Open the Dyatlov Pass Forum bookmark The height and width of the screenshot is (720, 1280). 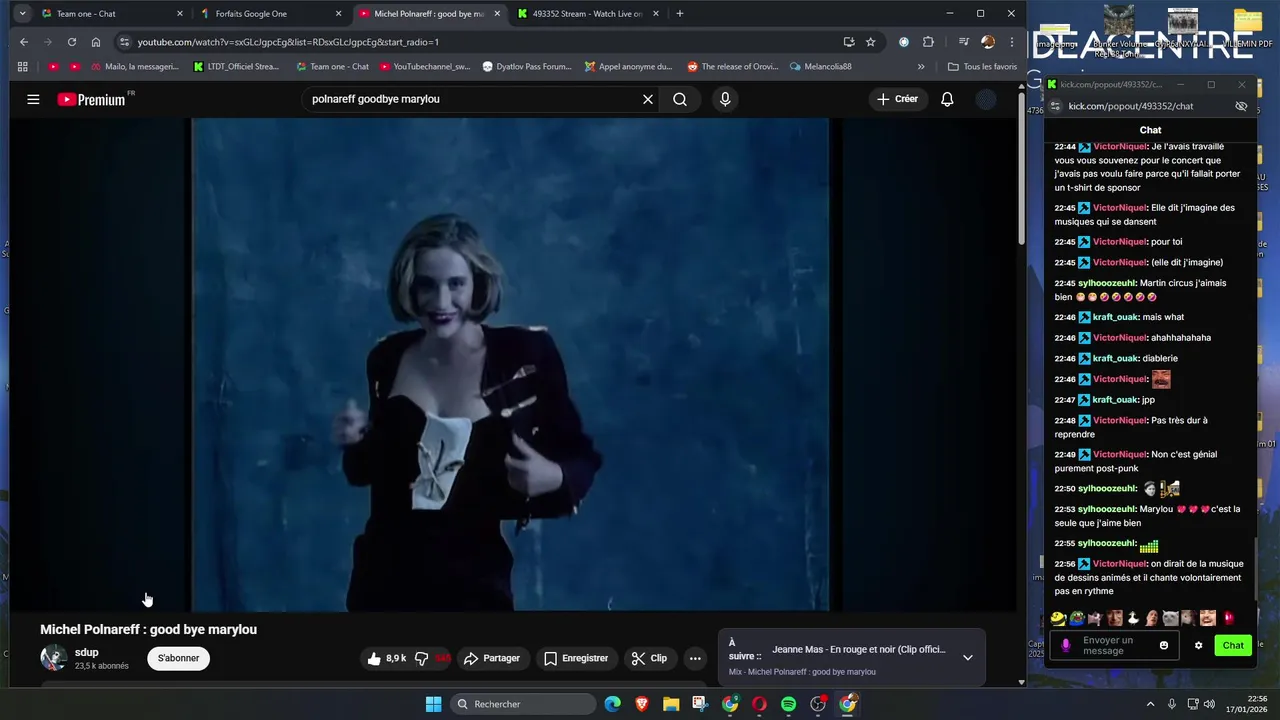click(x=527, y=67)
